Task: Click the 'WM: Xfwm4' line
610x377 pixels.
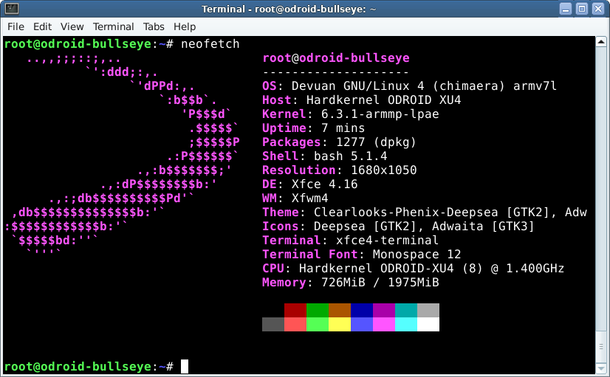Action: pos(295,198)
